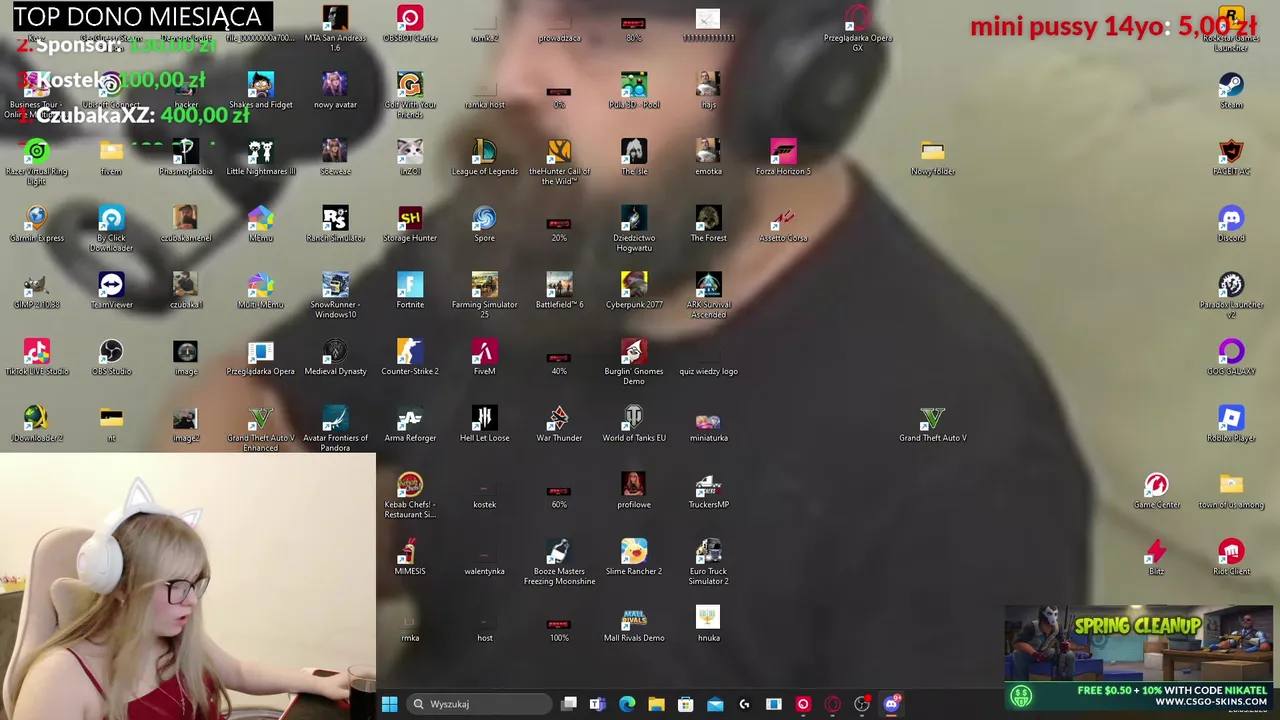Viewport: 1280px width, 720px height.
Task: Click The Forest desktop shortcut
Action: 708,218
